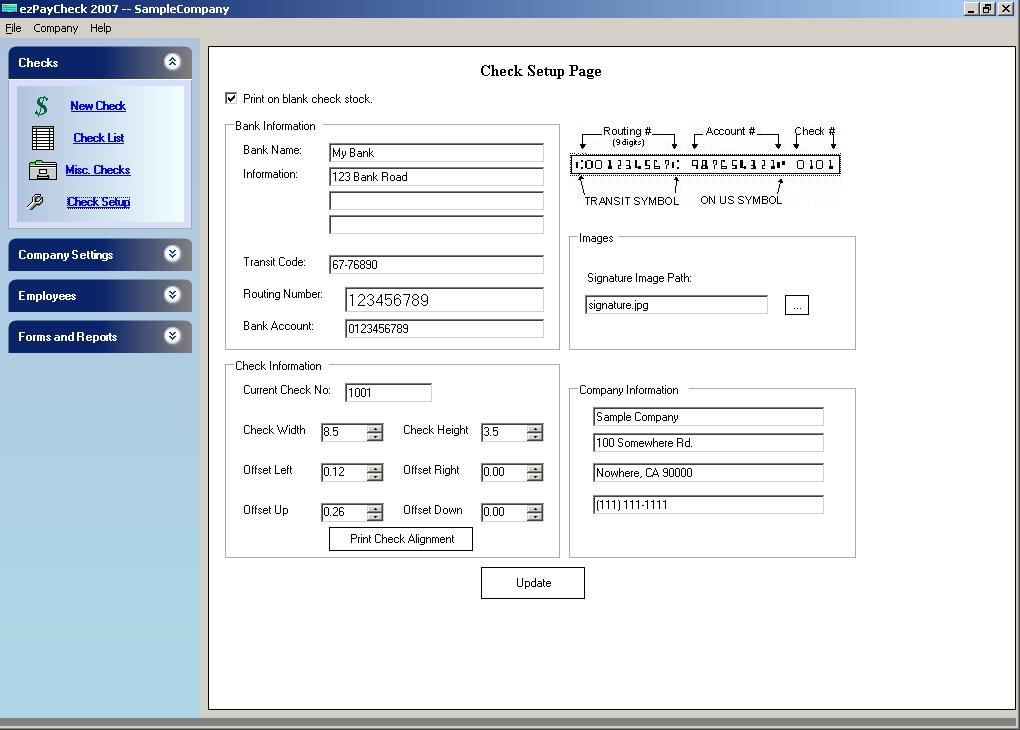Open the File menu

[x=13, y=28]
